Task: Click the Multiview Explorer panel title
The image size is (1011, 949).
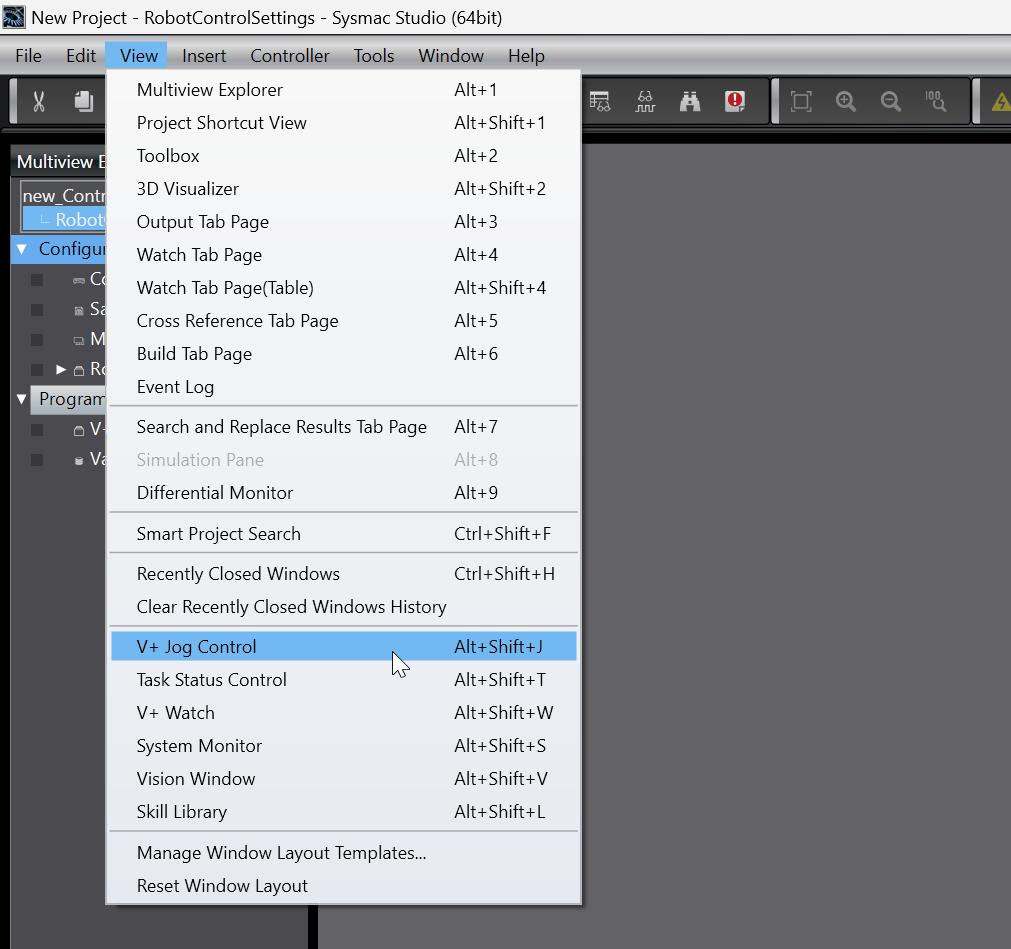Action: point(61,162)
